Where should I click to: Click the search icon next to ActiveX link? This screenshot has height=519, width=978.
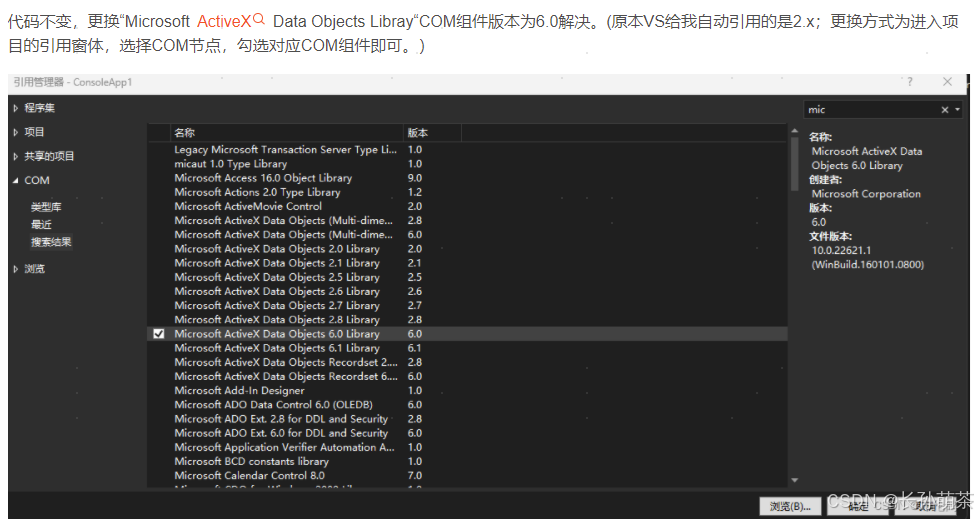[259, 19]
